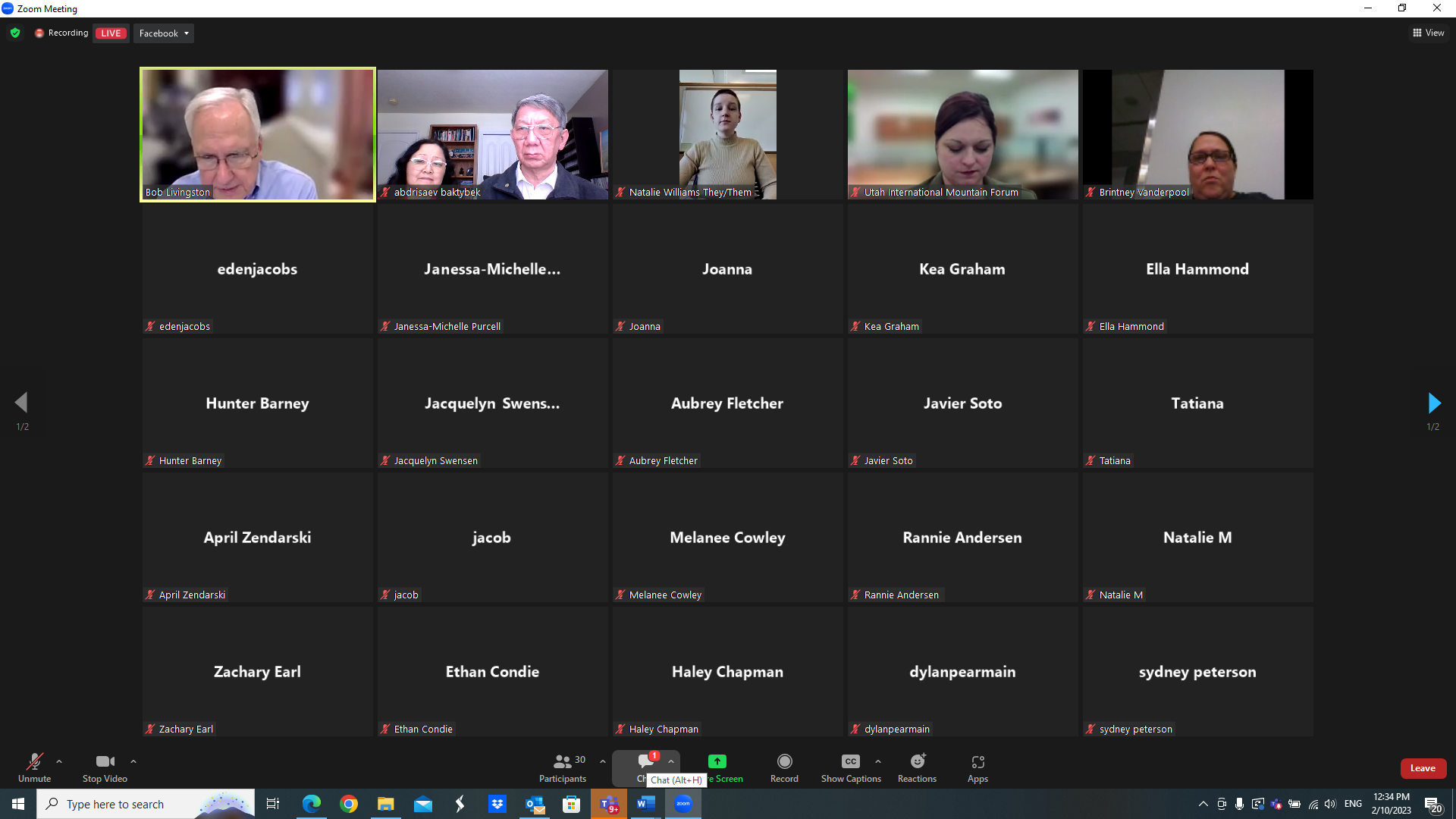Open the Chat panel
This screenshot has width=1456, height=819.
click(x=645, y=761)
